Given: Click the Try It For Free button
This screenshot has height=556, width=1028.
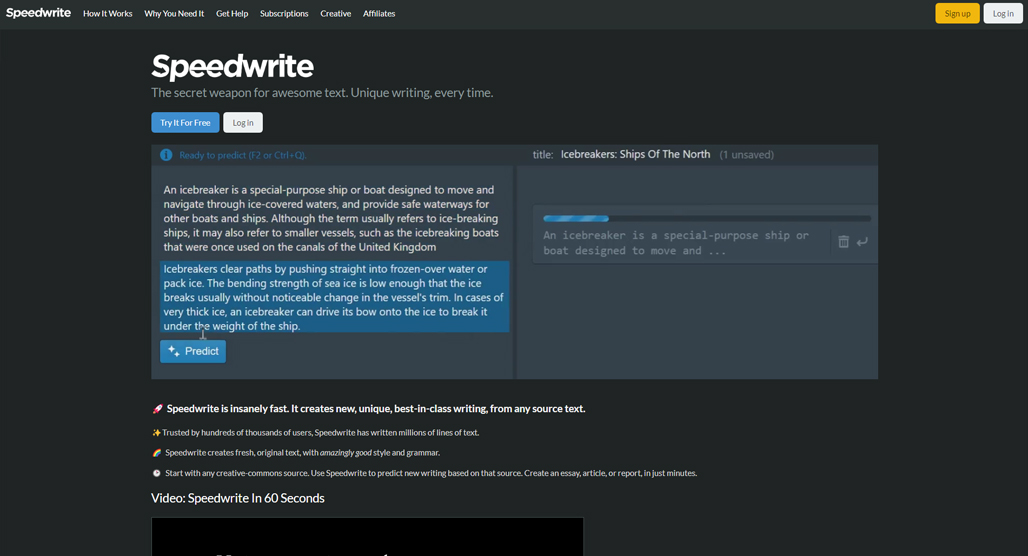Looking at the screenshot, I should point(186,123).
